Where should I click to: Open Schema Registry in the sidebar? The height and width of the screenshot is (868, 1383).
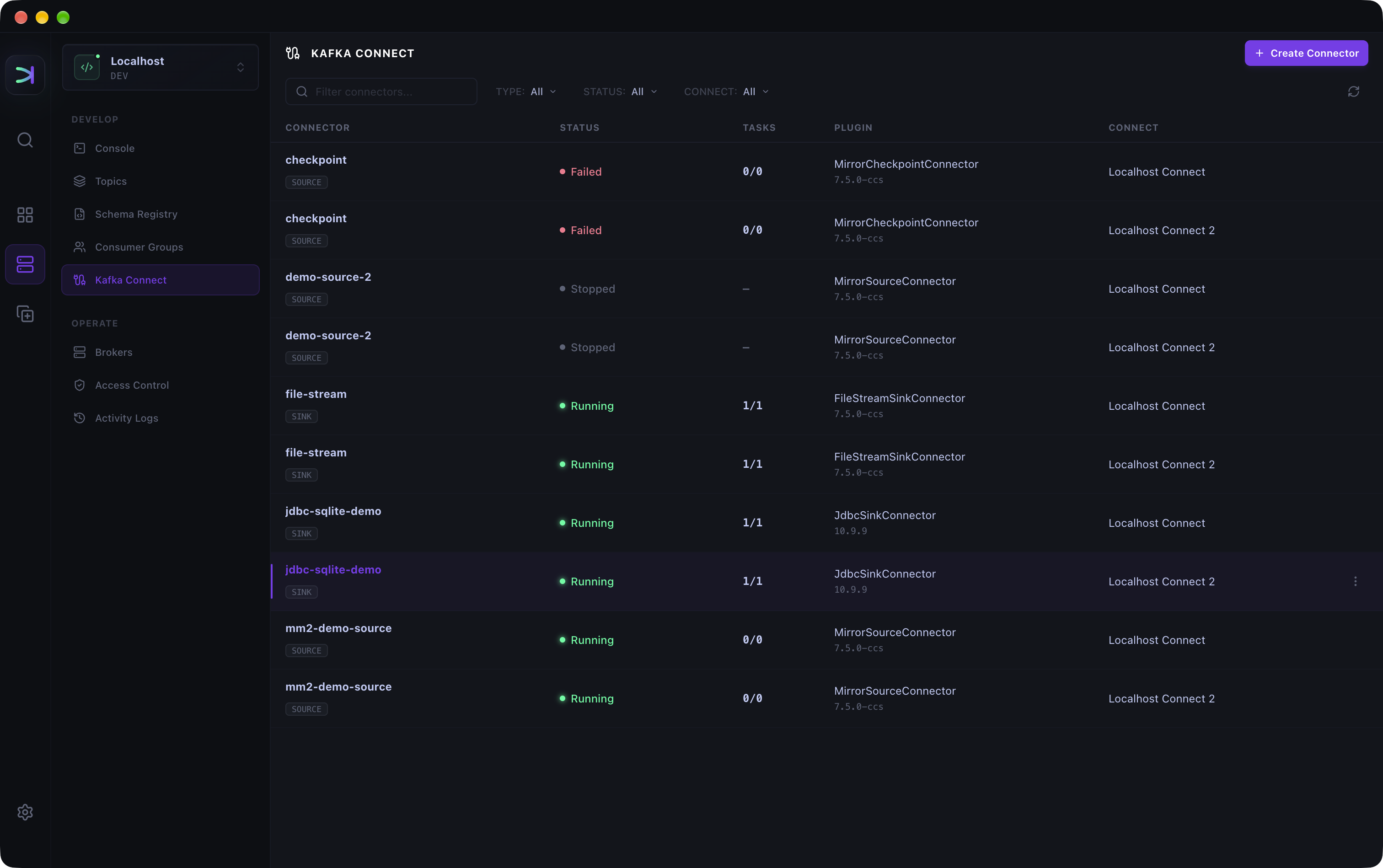click(160, 214)
